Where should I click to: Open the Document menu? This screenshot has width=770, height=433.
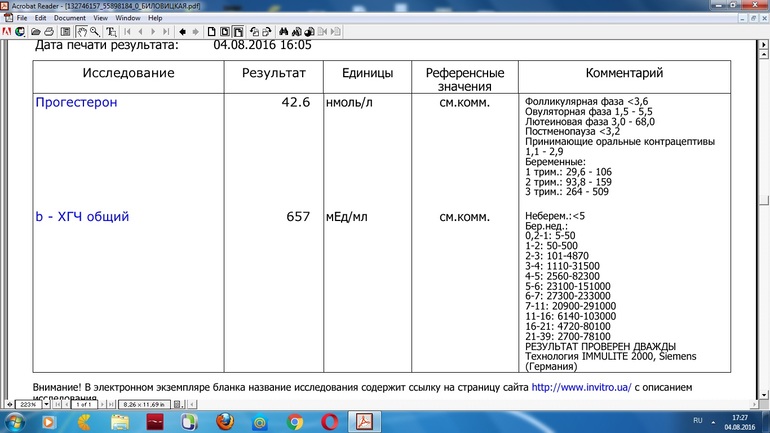click(69, 18)
